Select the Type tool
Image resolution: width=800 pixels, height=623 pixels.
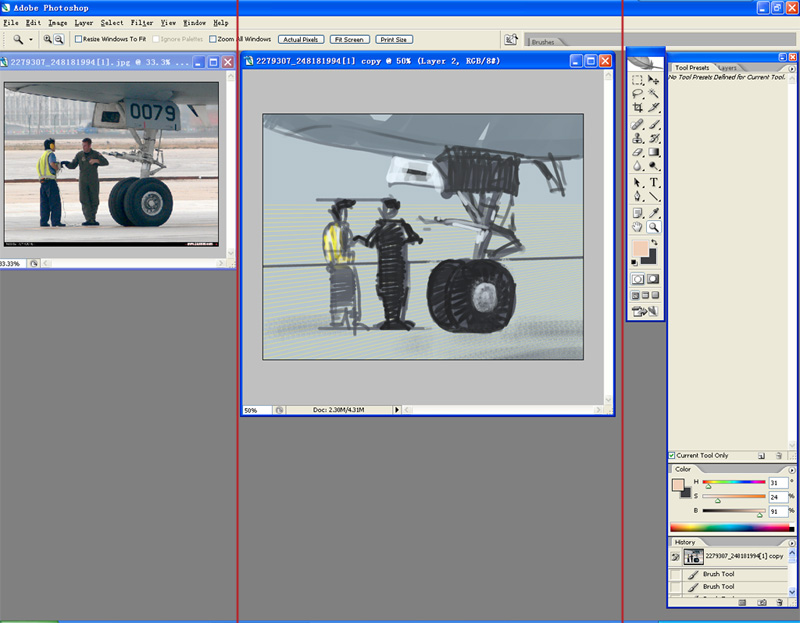click(x=654, y=183)
